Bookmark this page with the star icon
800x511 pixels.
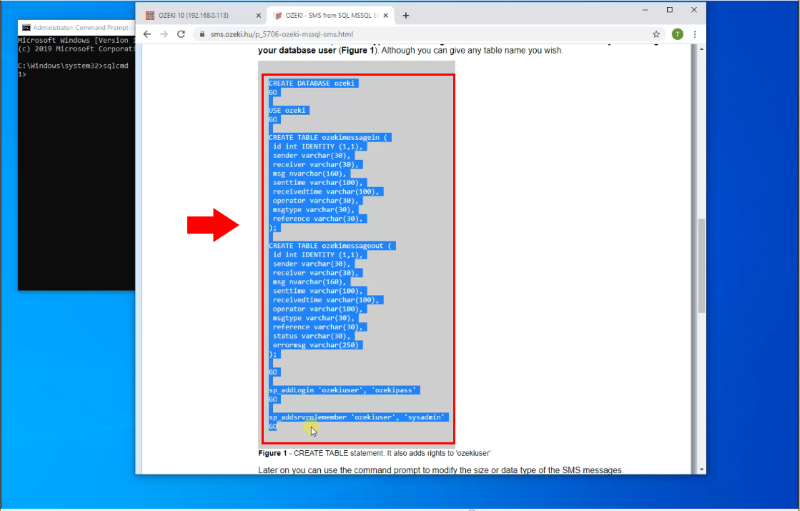(656, 34)
